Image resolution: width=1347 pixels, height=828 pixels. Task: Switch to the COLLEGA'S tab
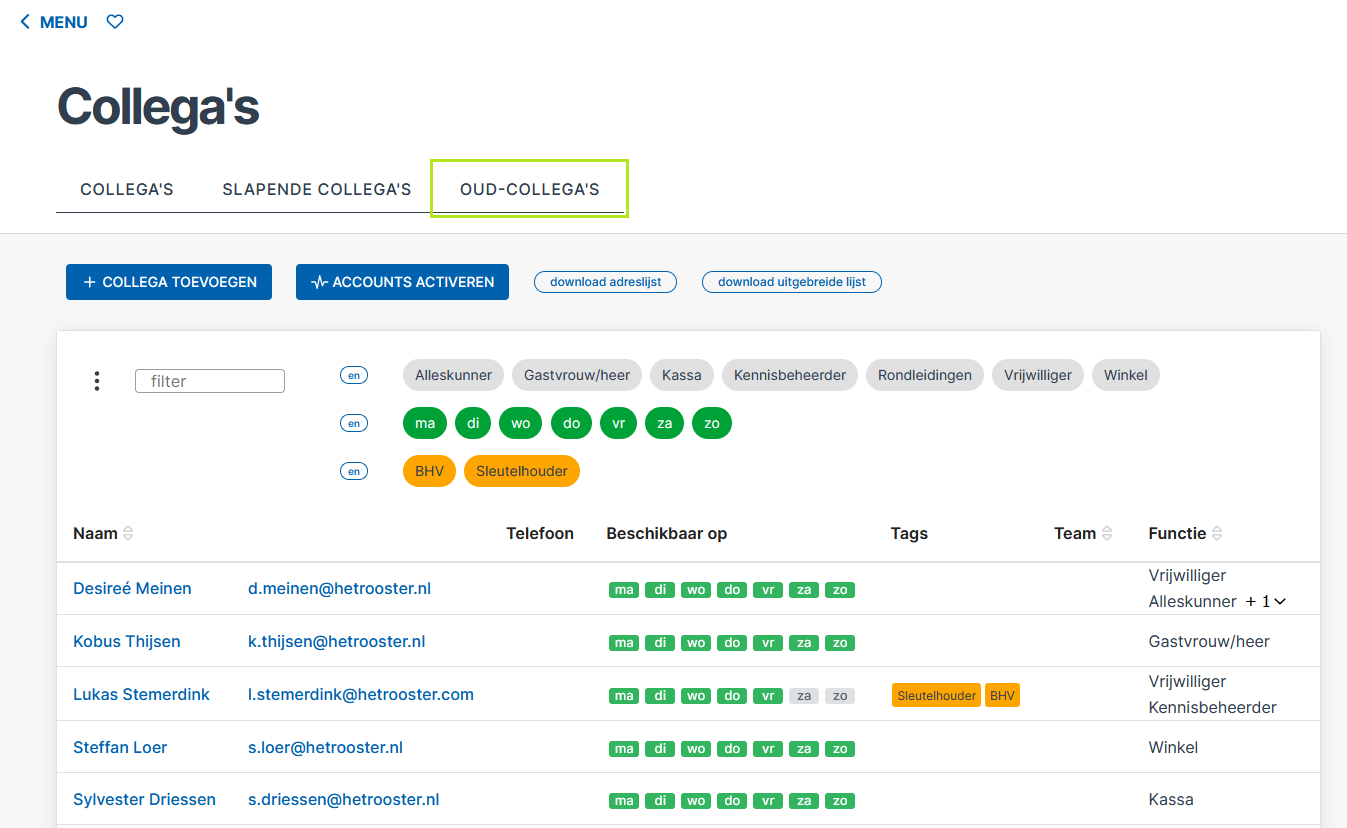click(x=127, y=189)
